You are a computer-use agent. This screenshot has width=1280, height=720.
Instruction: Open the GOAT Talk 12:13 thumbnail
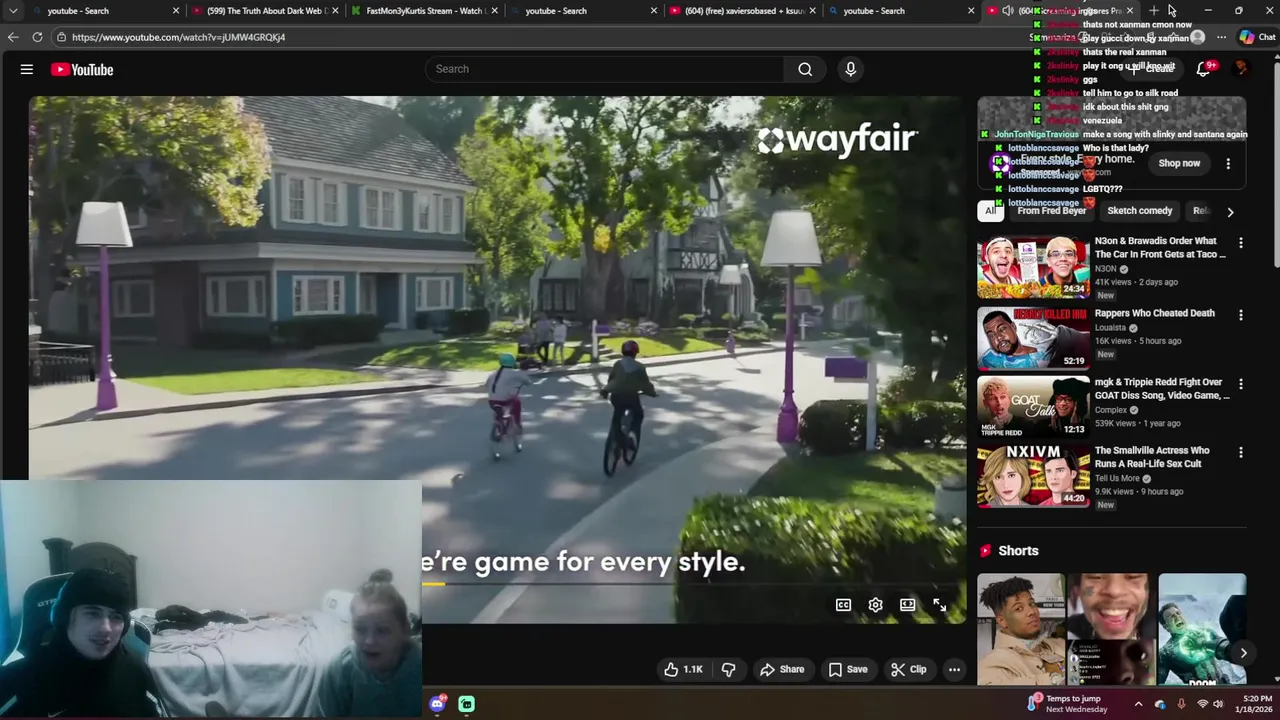coord(1033,406)
